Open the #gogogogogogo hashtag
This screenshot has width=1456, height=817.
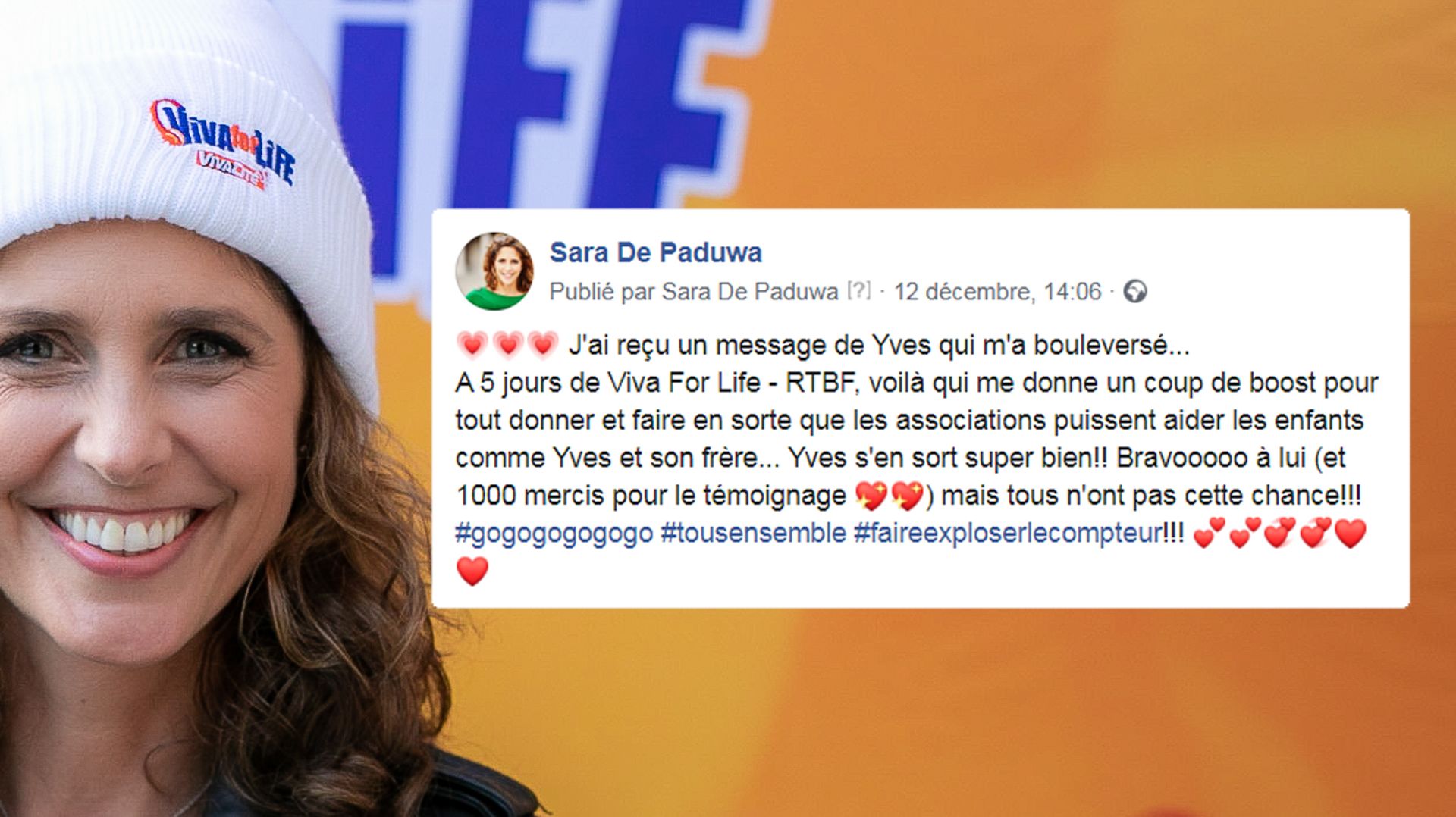pyautogui.click(x=554, y=534)
